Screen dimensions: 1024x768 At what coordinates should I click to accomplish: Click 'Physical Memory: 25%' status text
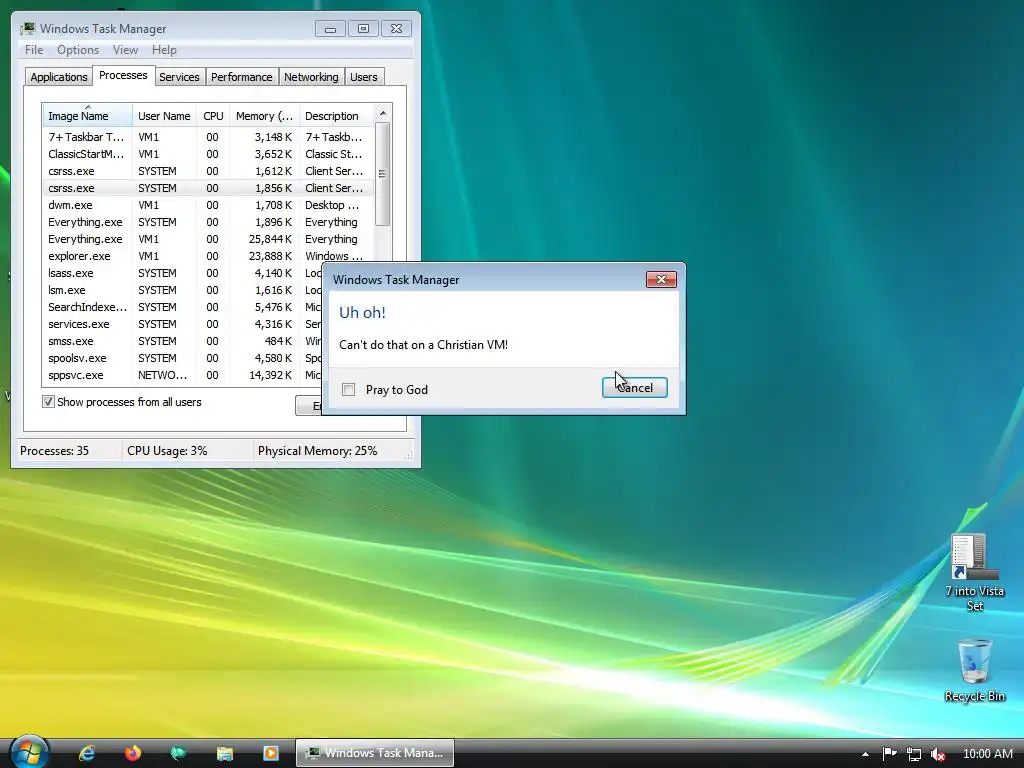click(x=317, y=451)
